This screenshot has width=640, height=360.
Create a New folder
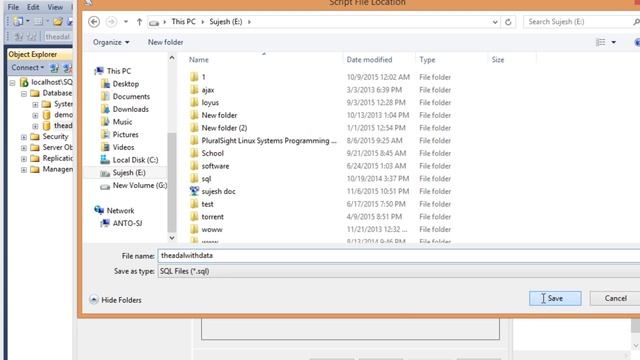(x=165, y=42)
